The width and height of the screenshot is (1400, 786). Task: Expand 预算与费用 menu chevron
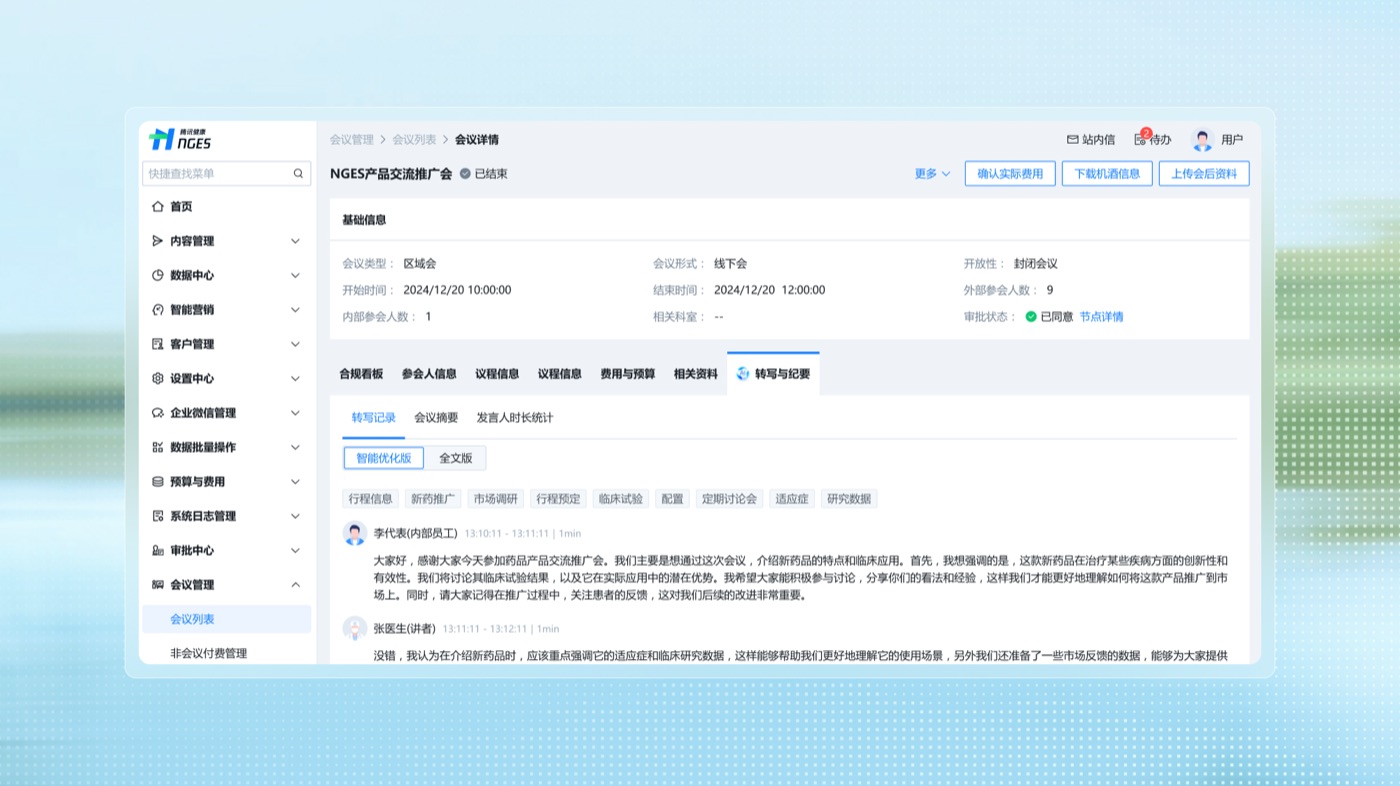tap(295, 481)
